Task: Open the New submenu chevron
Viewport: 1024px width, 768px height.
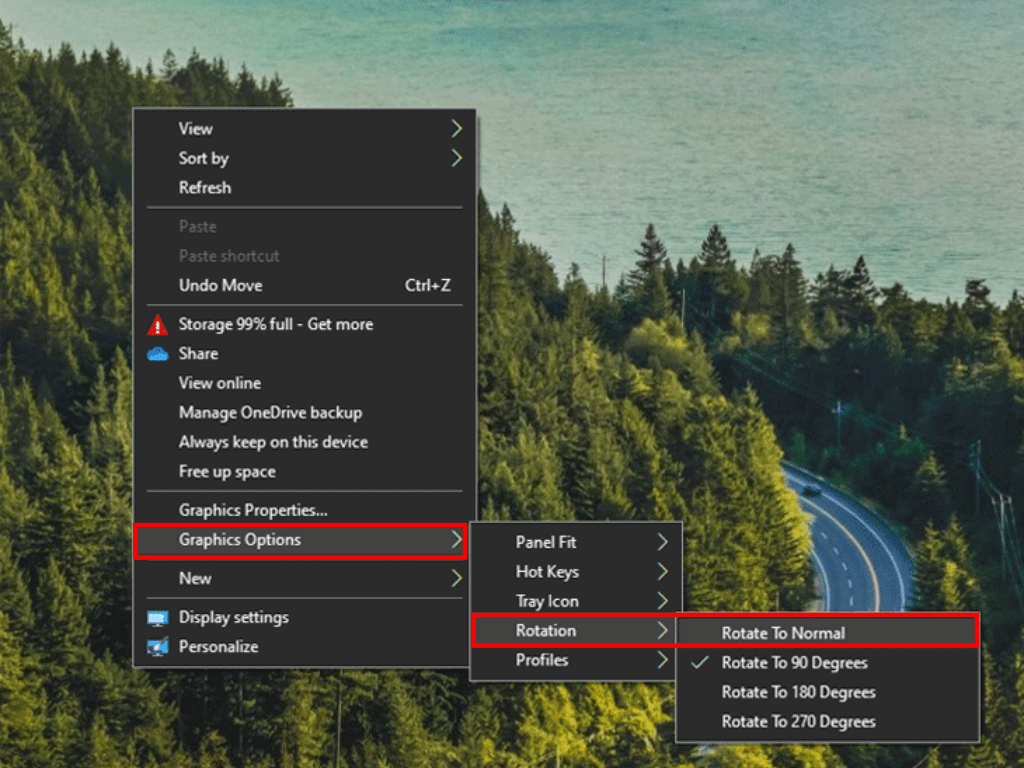Action: 457,578
